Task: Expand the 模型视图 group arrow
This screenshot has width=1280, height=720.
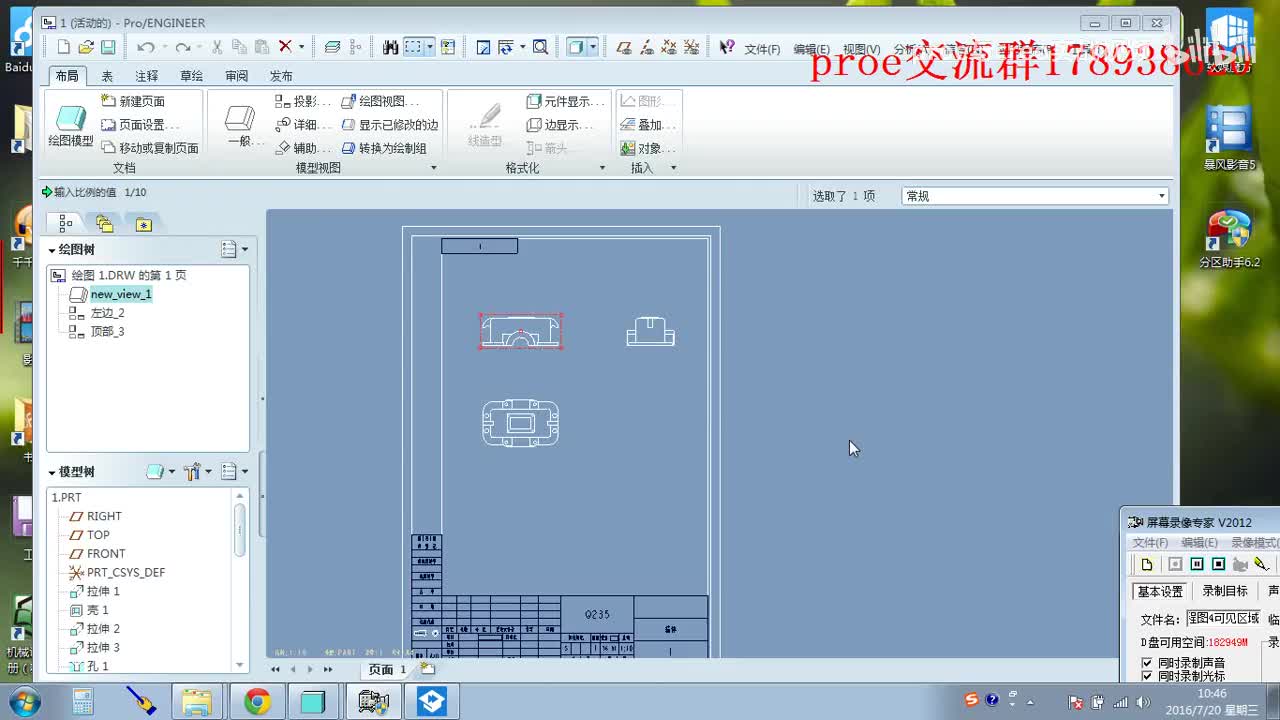Action: pos(433,168)
